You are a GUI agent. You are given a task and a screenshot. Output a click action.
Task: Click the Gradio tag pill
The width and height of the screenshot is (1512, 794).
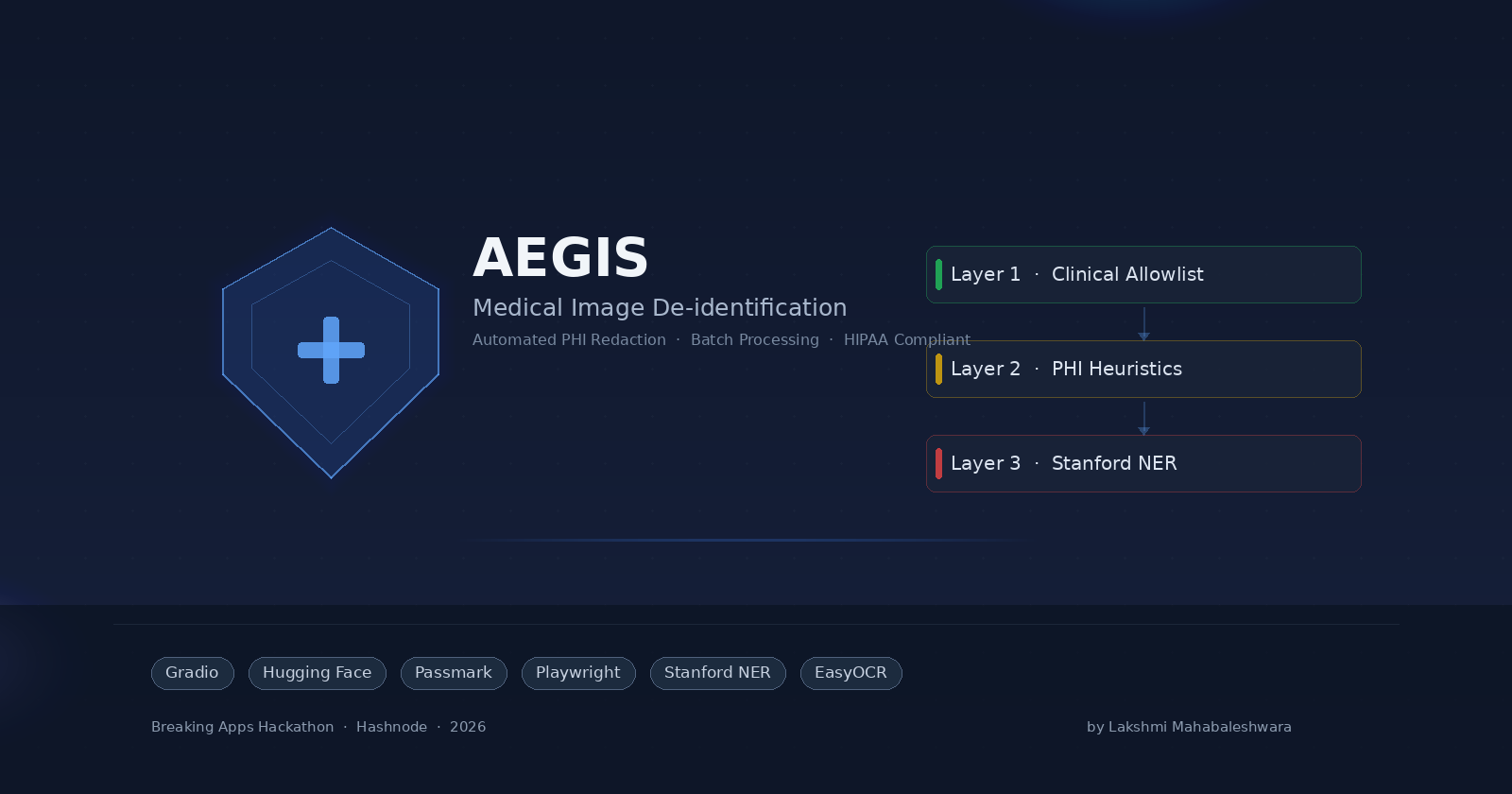tap(193, 673)
